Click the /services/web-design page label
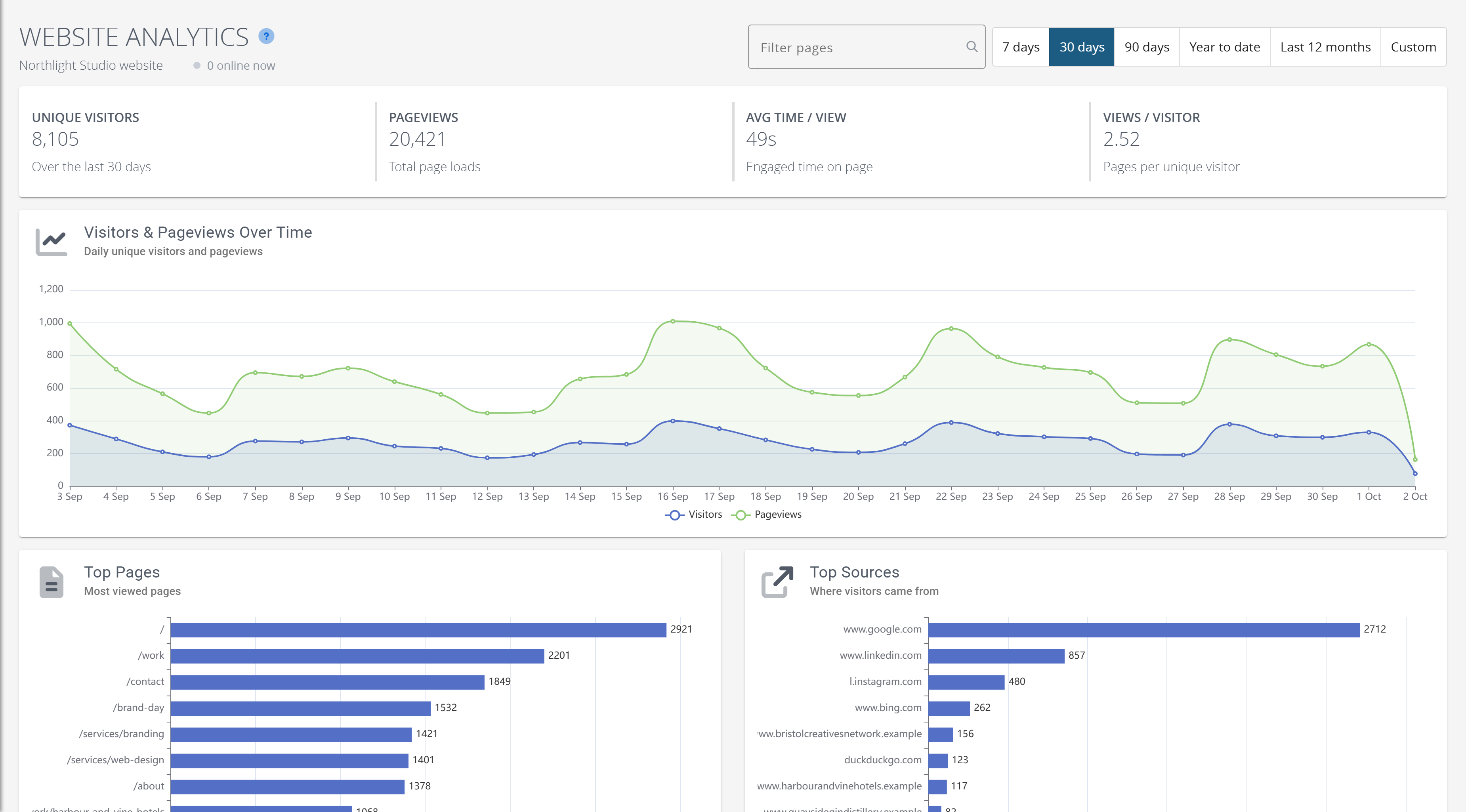This screenshot has height=812, width=1466. (116, 760)
